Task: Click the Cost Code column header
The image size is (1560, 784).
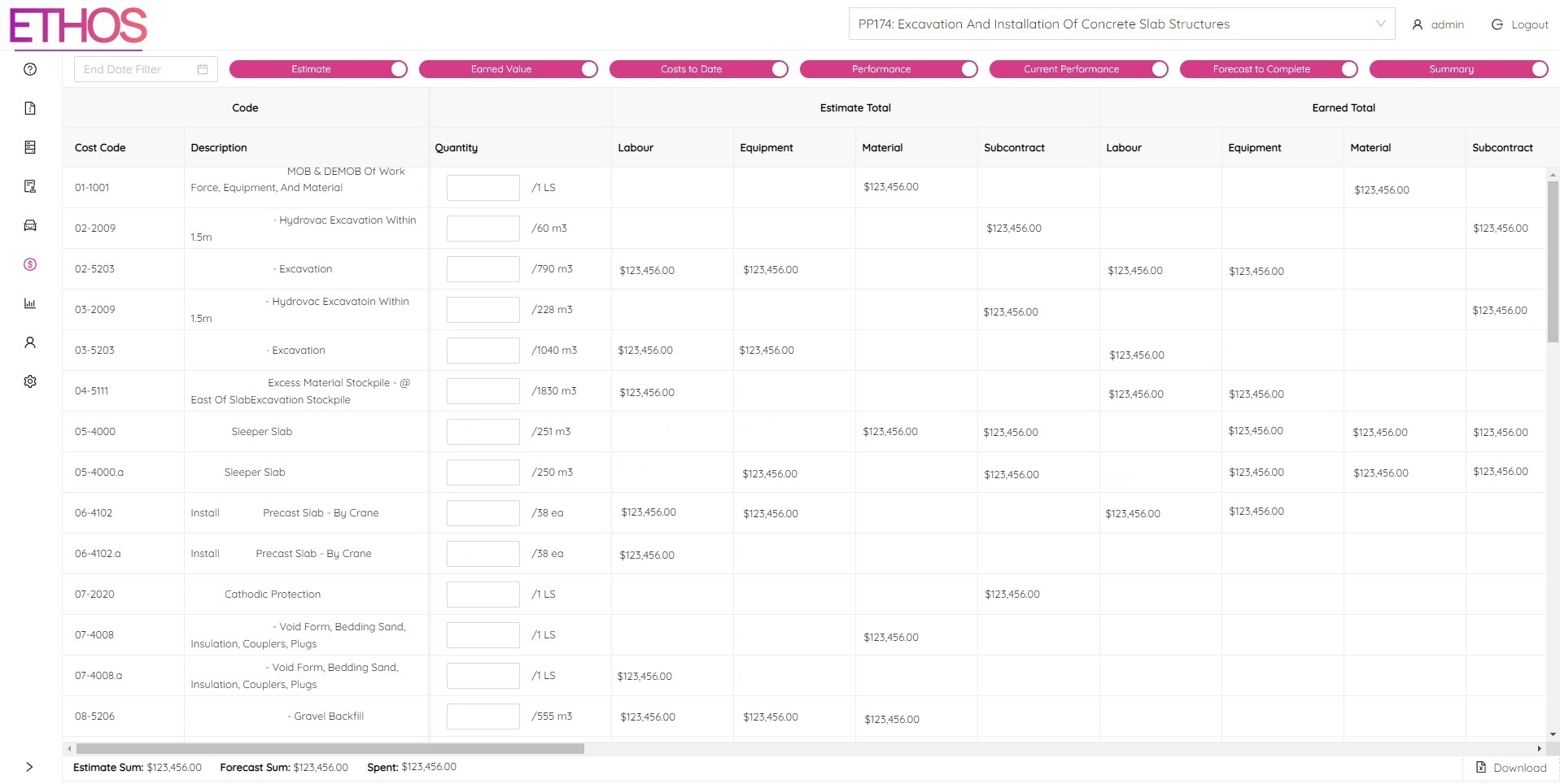Action: [x=100, y=148]
